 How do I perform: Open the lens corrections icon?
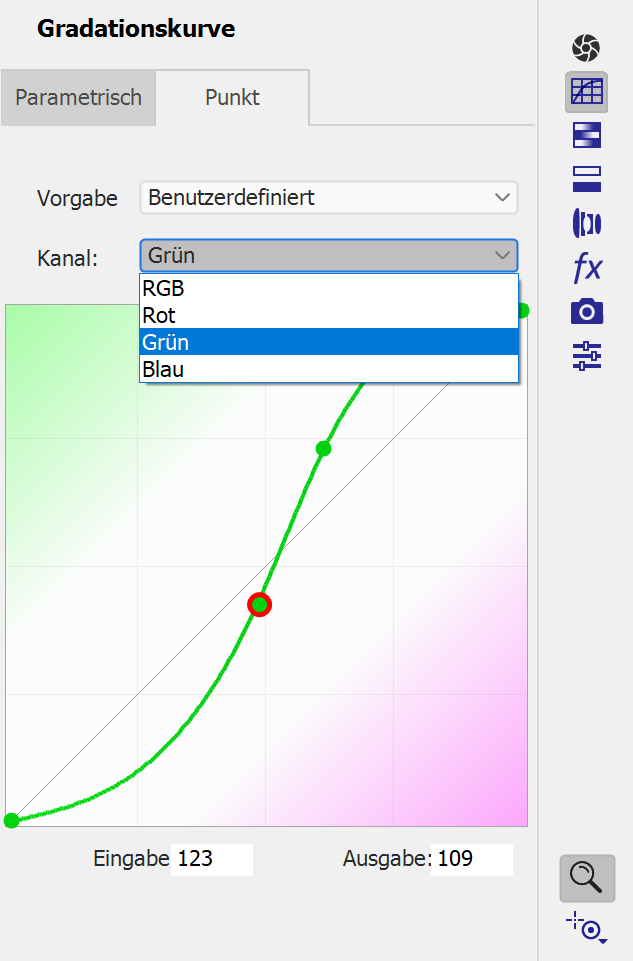586,222
